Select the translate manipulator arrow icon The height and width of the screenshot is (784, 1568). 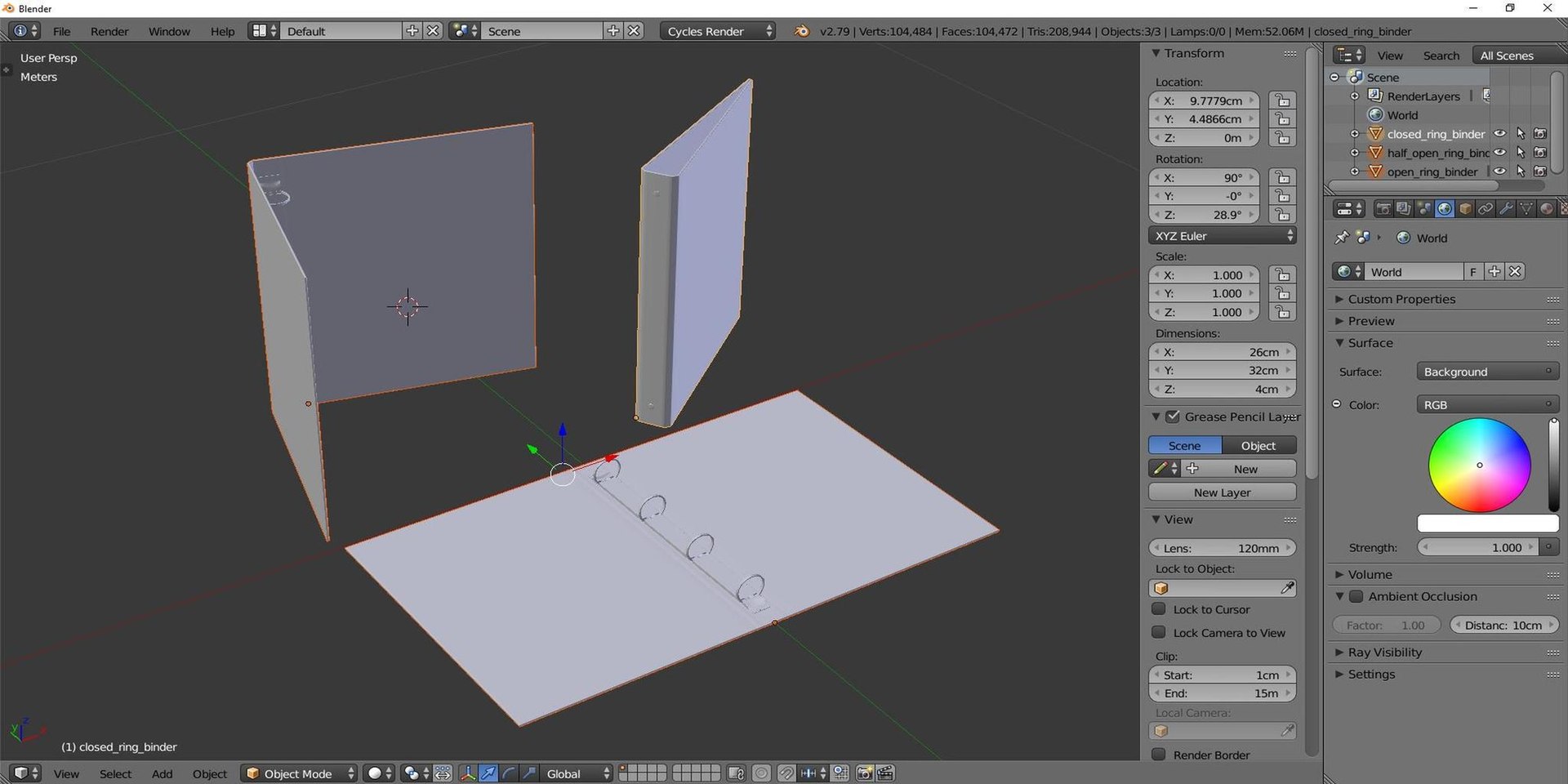point(488,773)
